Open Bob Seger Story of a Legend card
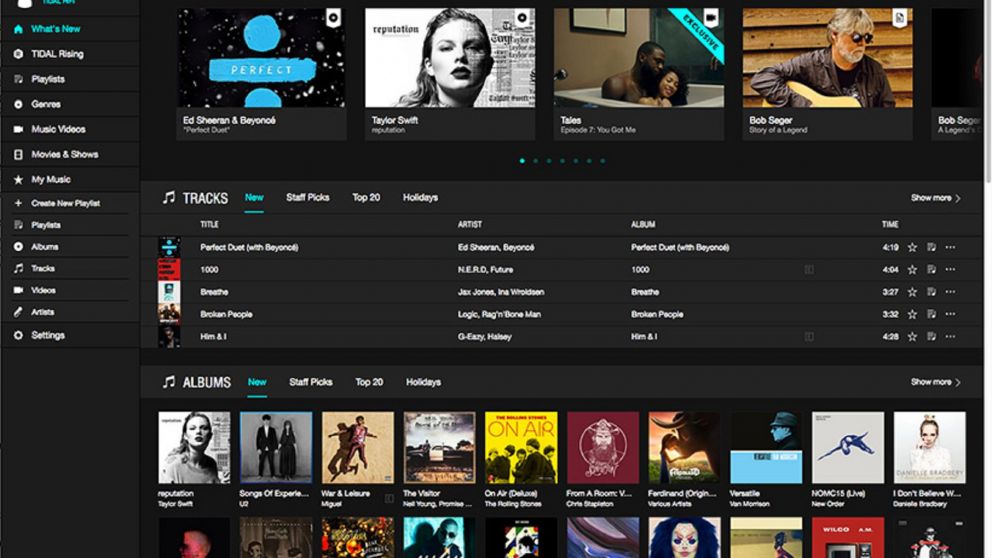This screenshot has width=992, height=558. click(x=828, y=74)
